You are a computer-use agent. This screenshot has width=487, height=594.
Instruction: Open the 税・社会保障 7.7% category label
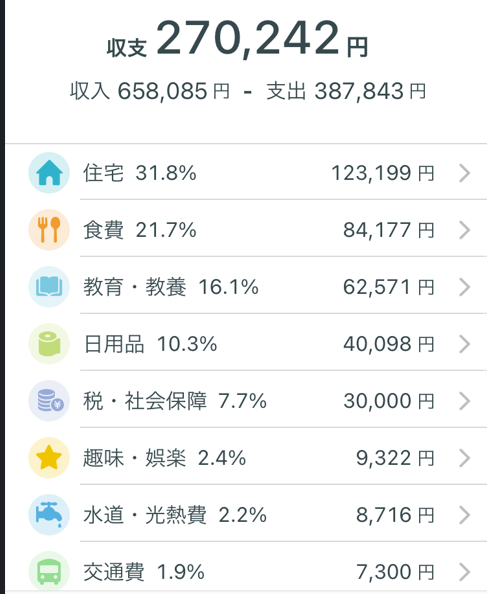[175, 401]
